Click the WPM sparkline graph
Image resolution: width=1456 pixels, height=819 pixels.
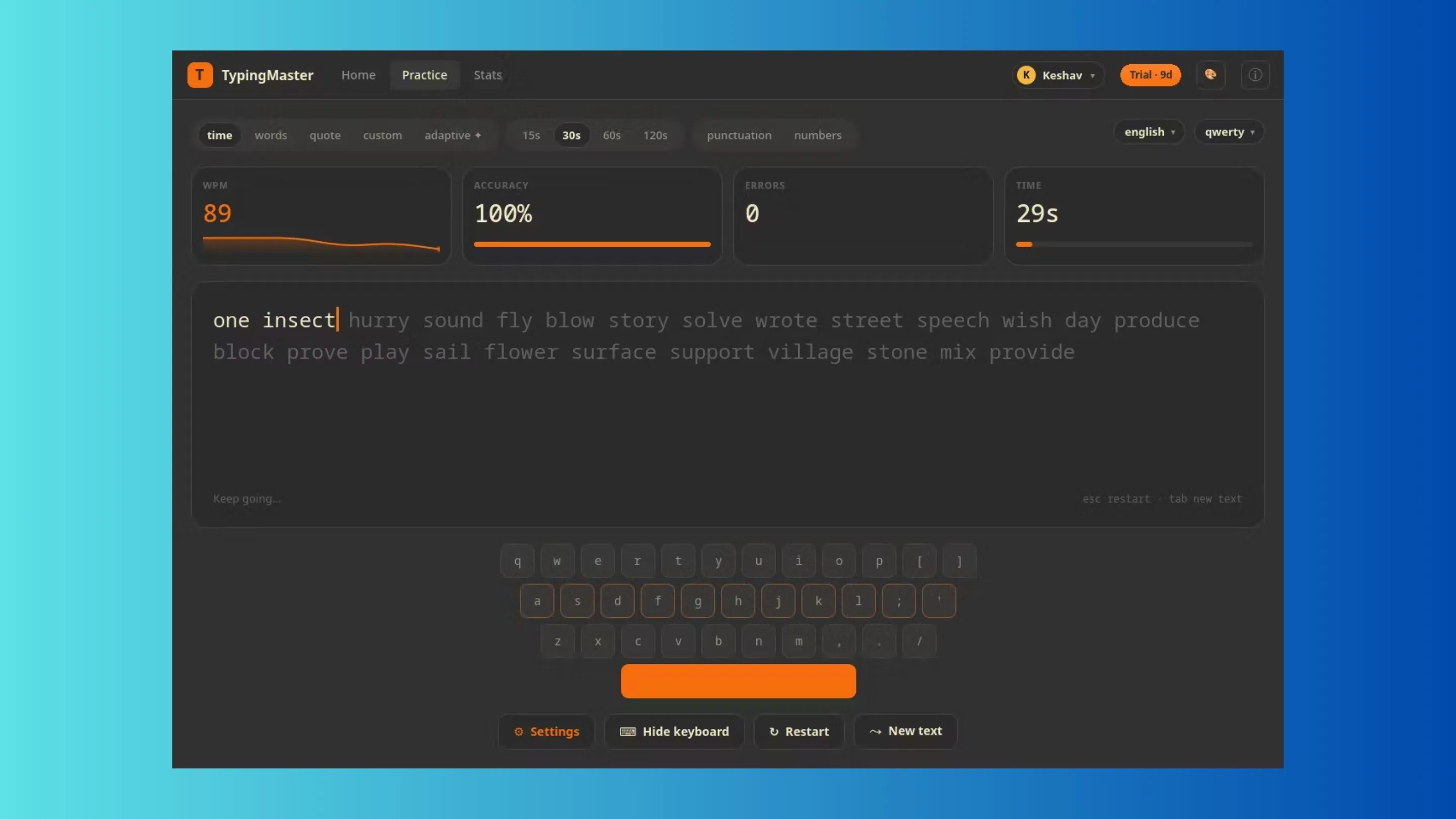click(x=321, y=244)
